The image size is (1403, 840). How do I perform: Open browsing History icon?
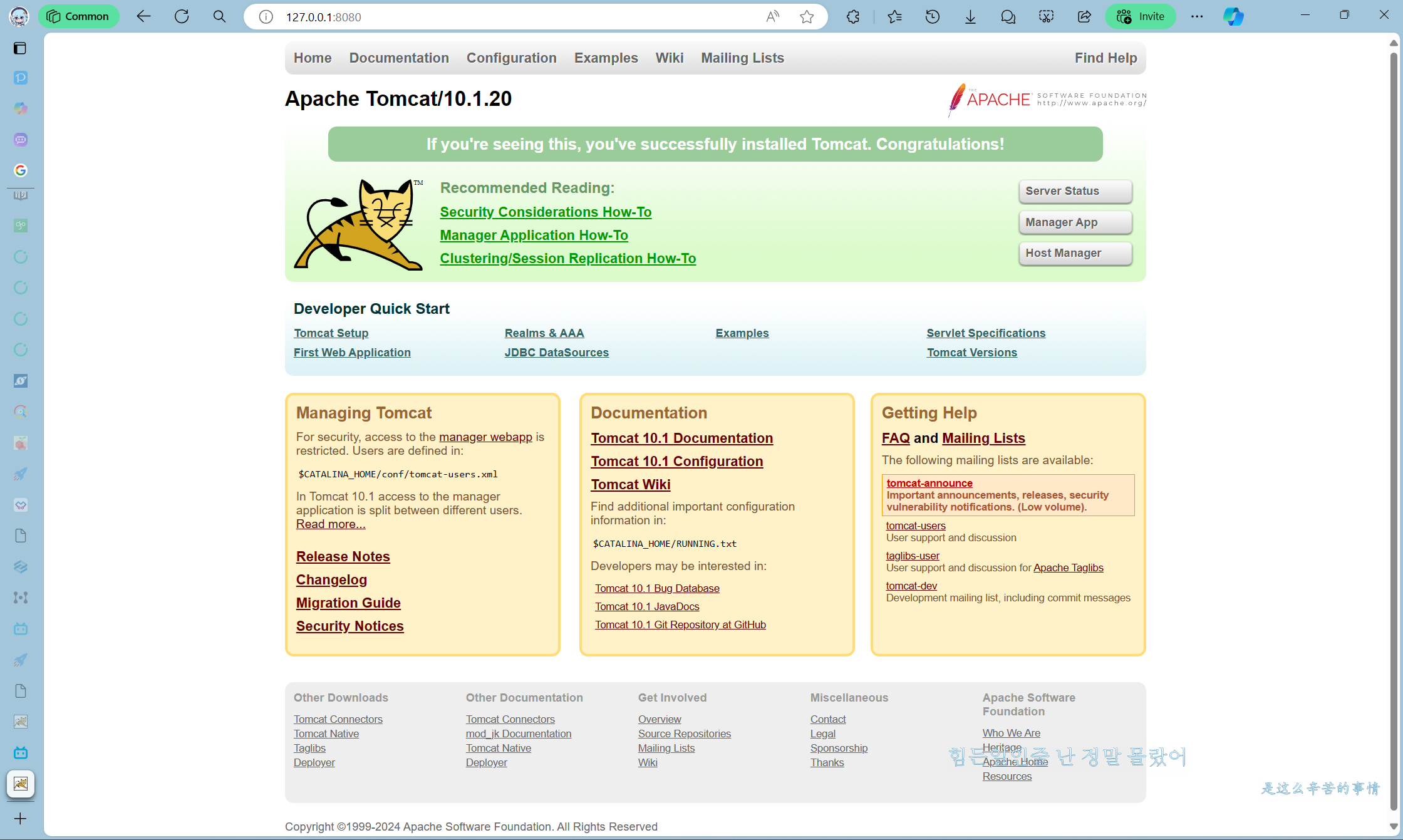pyautogui.click(x=933, y=17)
